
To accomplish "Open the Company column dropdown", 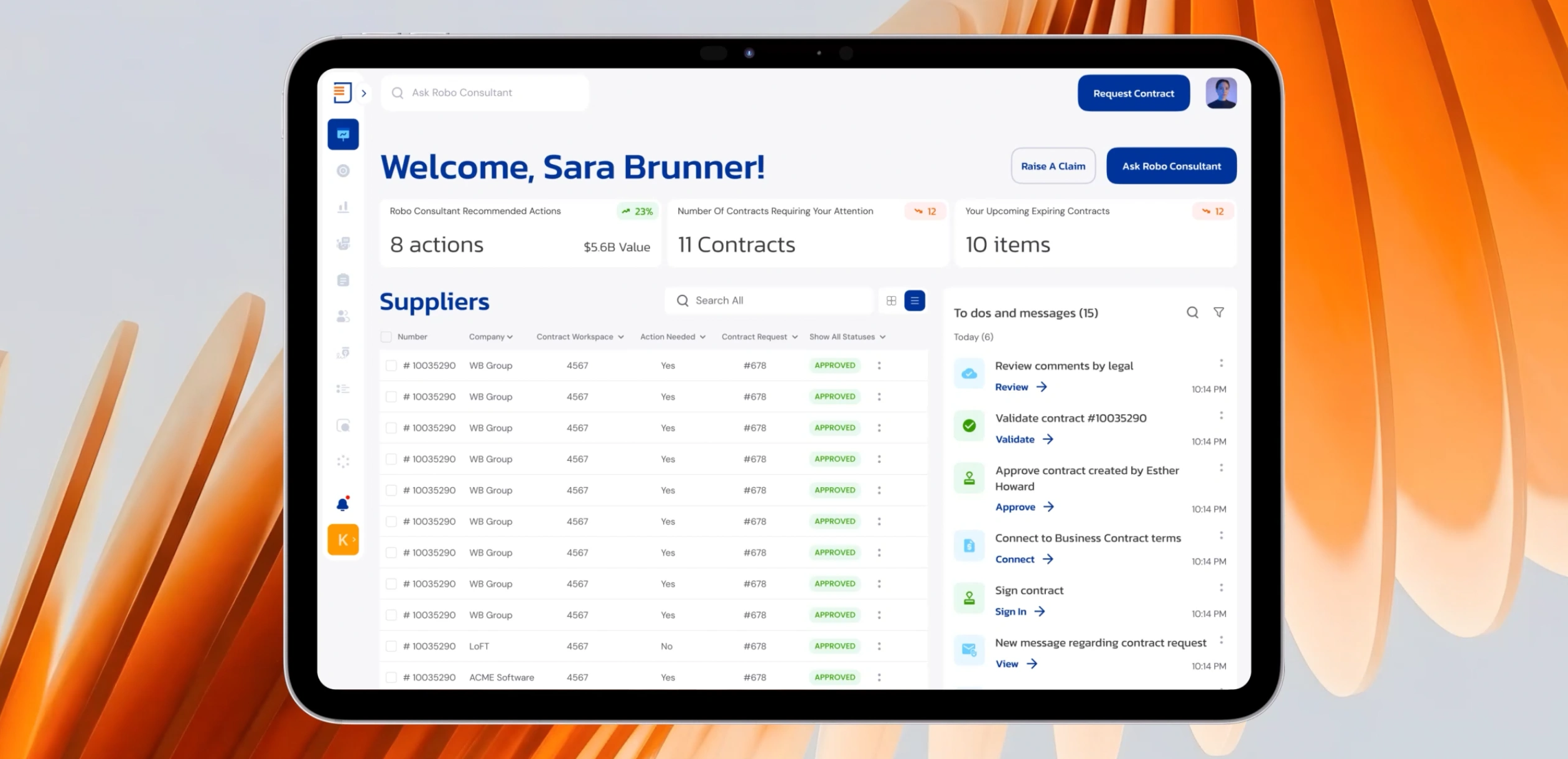I will pyautogui.click(x=491, y=337).
